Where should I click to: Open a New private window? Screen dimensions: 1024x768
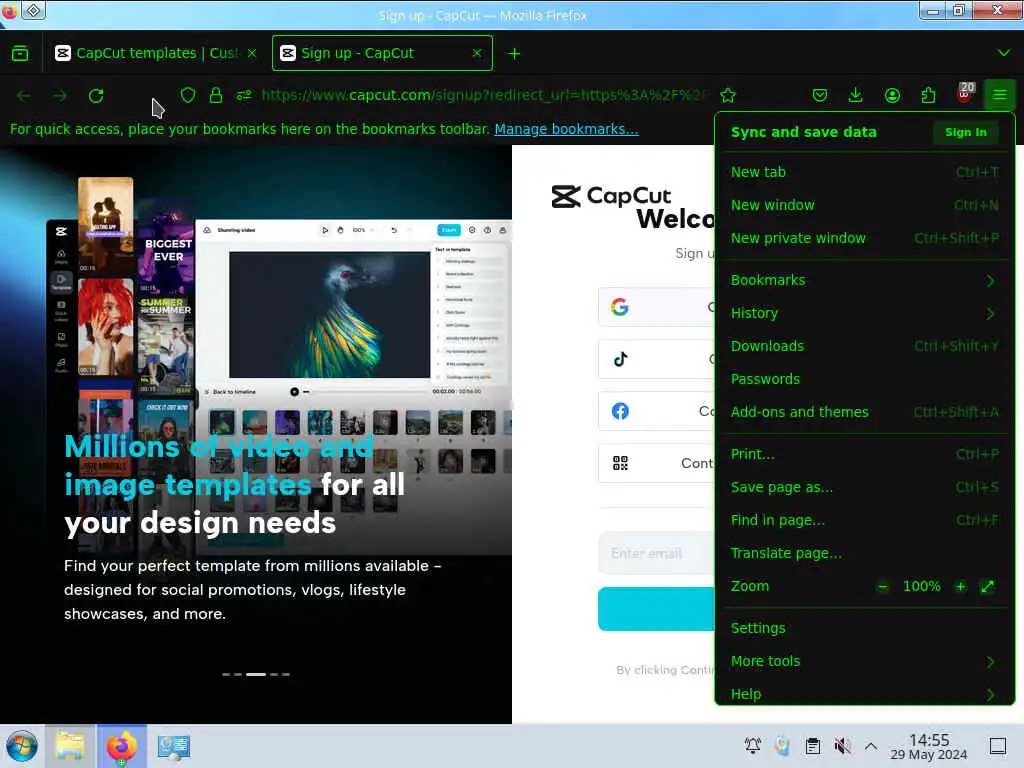pyautogui.click(x=865, y=238)
